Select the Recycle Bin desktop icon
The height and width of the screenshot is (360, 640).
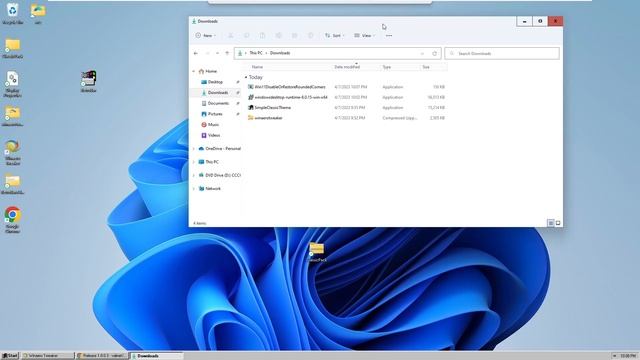pos(12,13)
